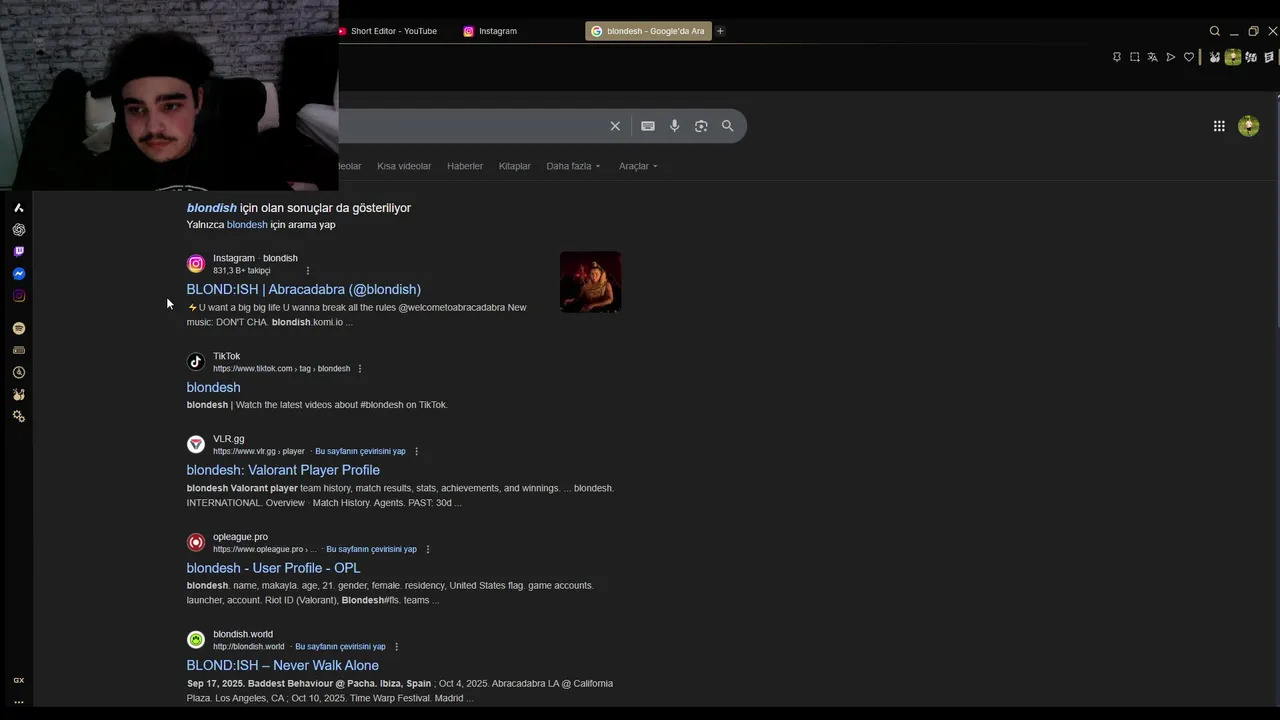The image size is (1280, 720).
Task: Open the history clock icon in sidebar
Action: coord(18,372)
